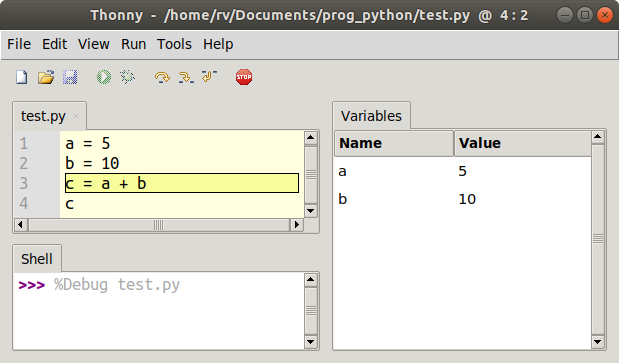Open the Run menu
The width and height of the screenshot is (619, 363).
tap(133, 44)
